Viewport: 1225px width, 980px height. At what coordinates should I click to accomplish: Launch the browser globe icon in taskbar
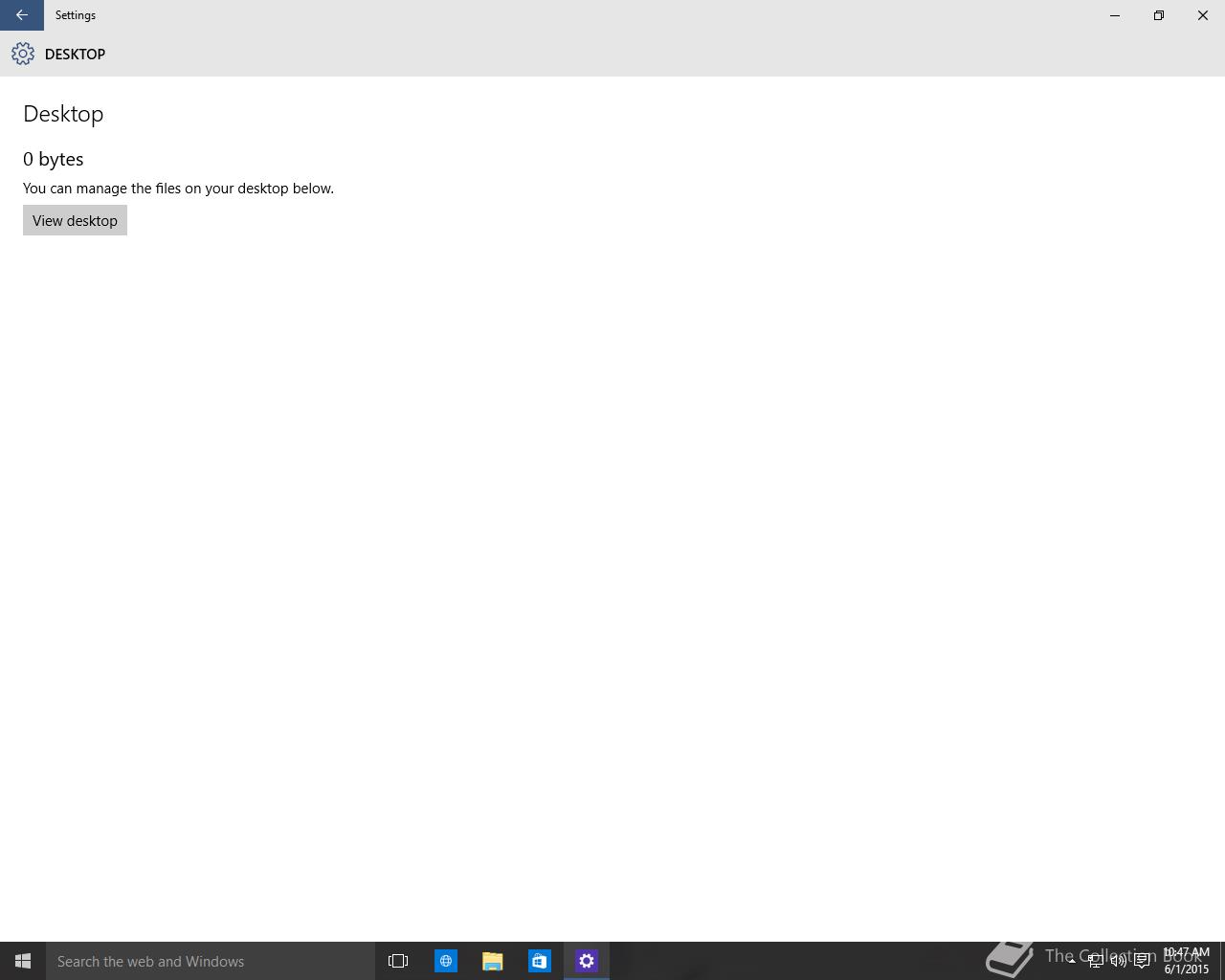(446, 961)
